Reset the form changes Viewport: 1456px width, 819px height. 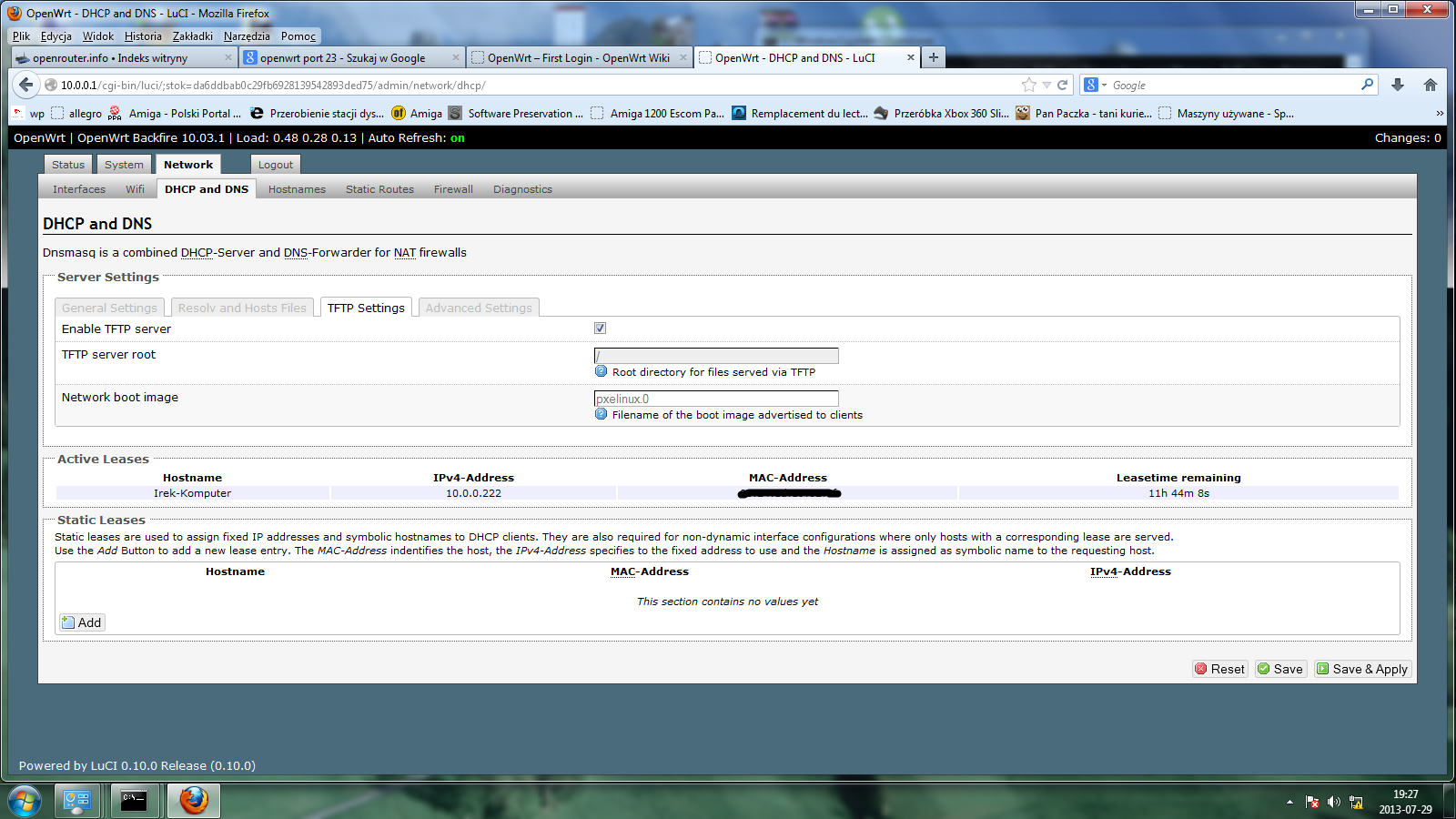click(x=1219, y=669)
